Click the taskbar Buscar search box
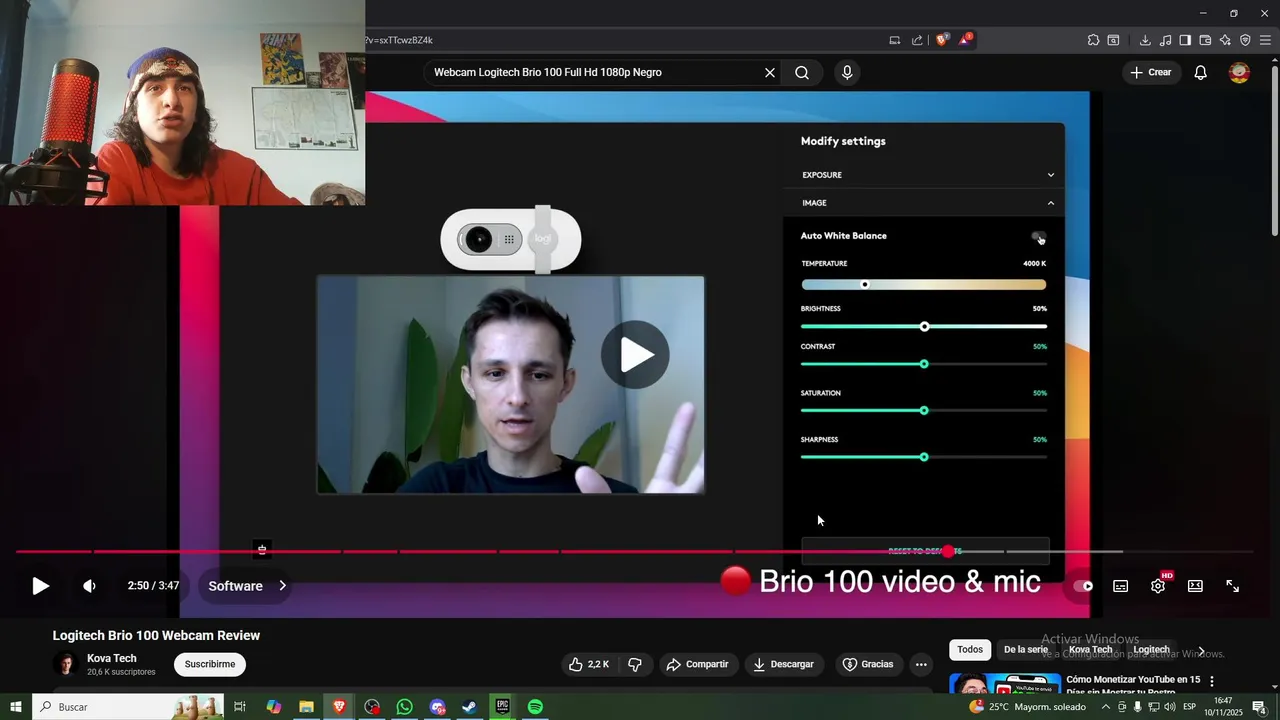Screen dimensions: 1280x720 [128, 707]
